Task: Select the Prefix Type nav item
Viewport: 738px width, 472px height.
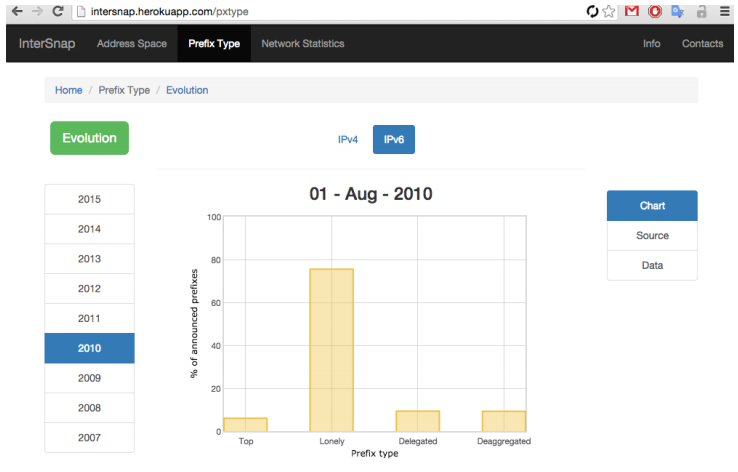Action: [214, 43]
